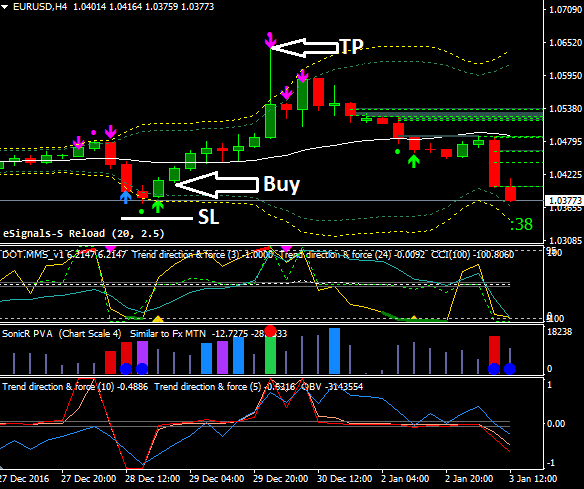Select the DOT.MMS_v1 indicator label
584x489 pixels.
click(x=64, y=255)
